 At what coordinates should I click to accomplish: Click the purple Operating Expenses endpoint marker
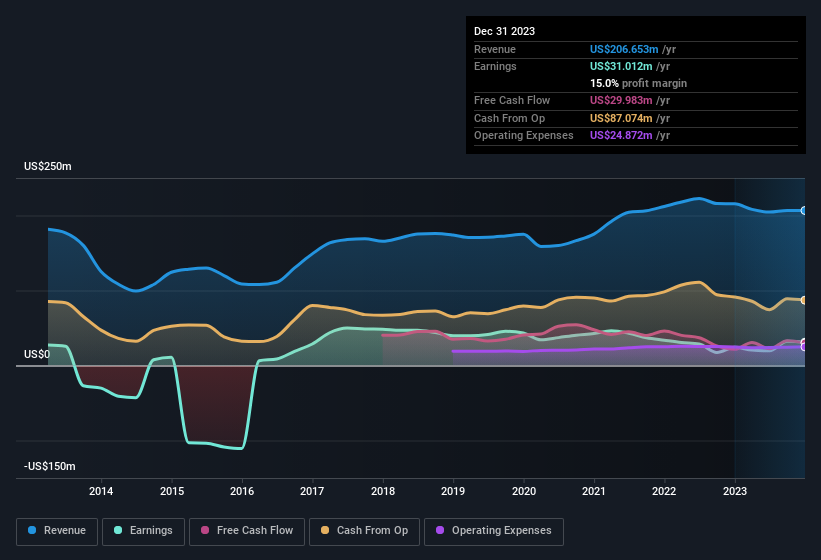pos(804,346)
